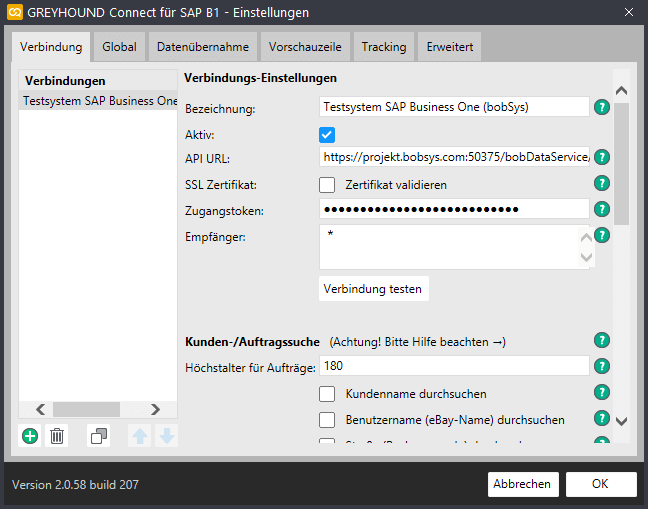
Task: Delete selected connection with trash icon
Action: 57,436
